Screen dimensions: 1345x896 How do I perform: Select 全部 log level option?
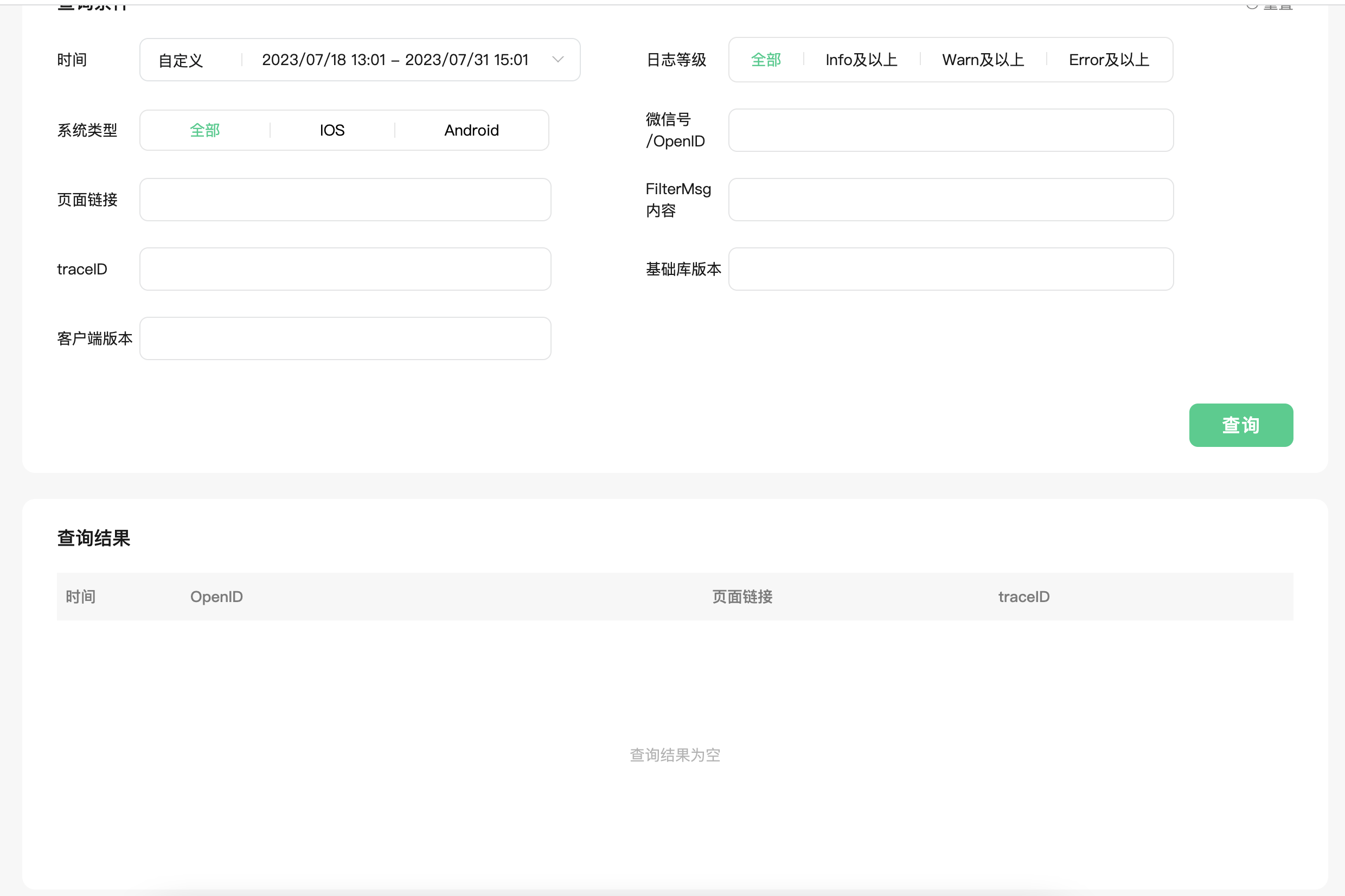766,60
